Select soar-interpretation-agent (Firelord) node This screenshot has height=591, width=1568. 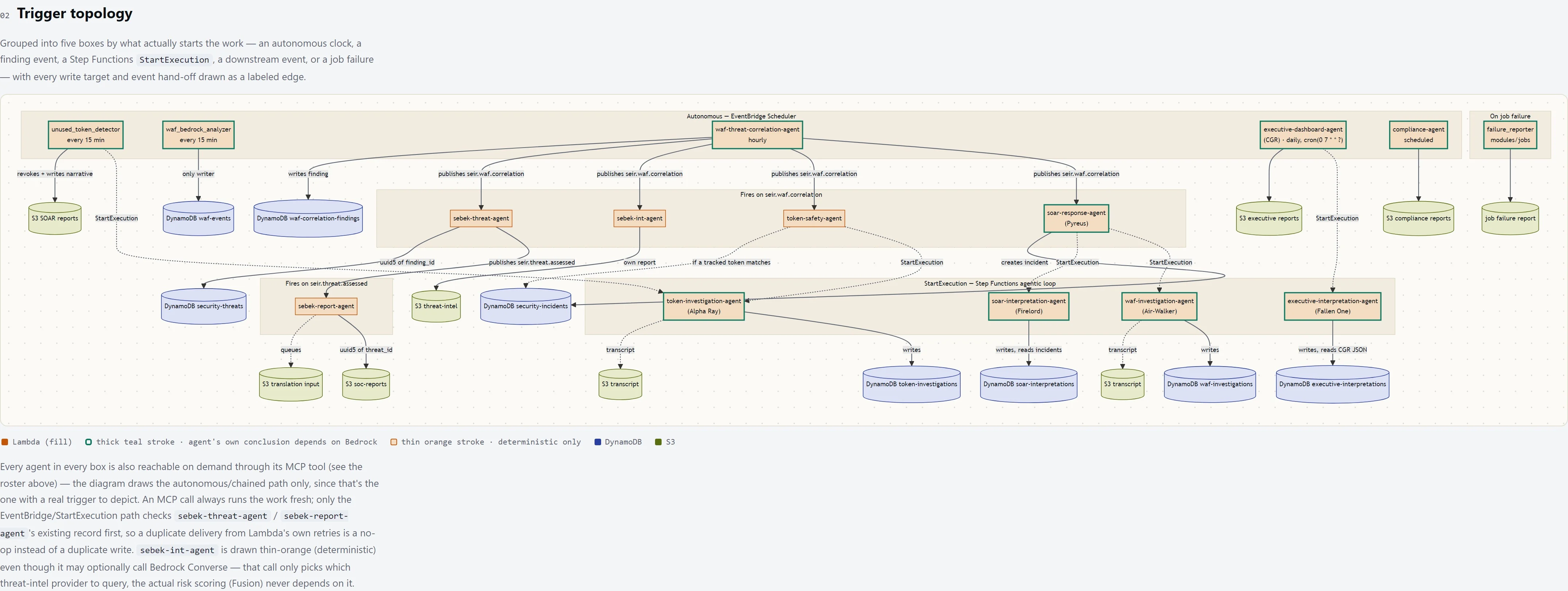[1029, 306]
